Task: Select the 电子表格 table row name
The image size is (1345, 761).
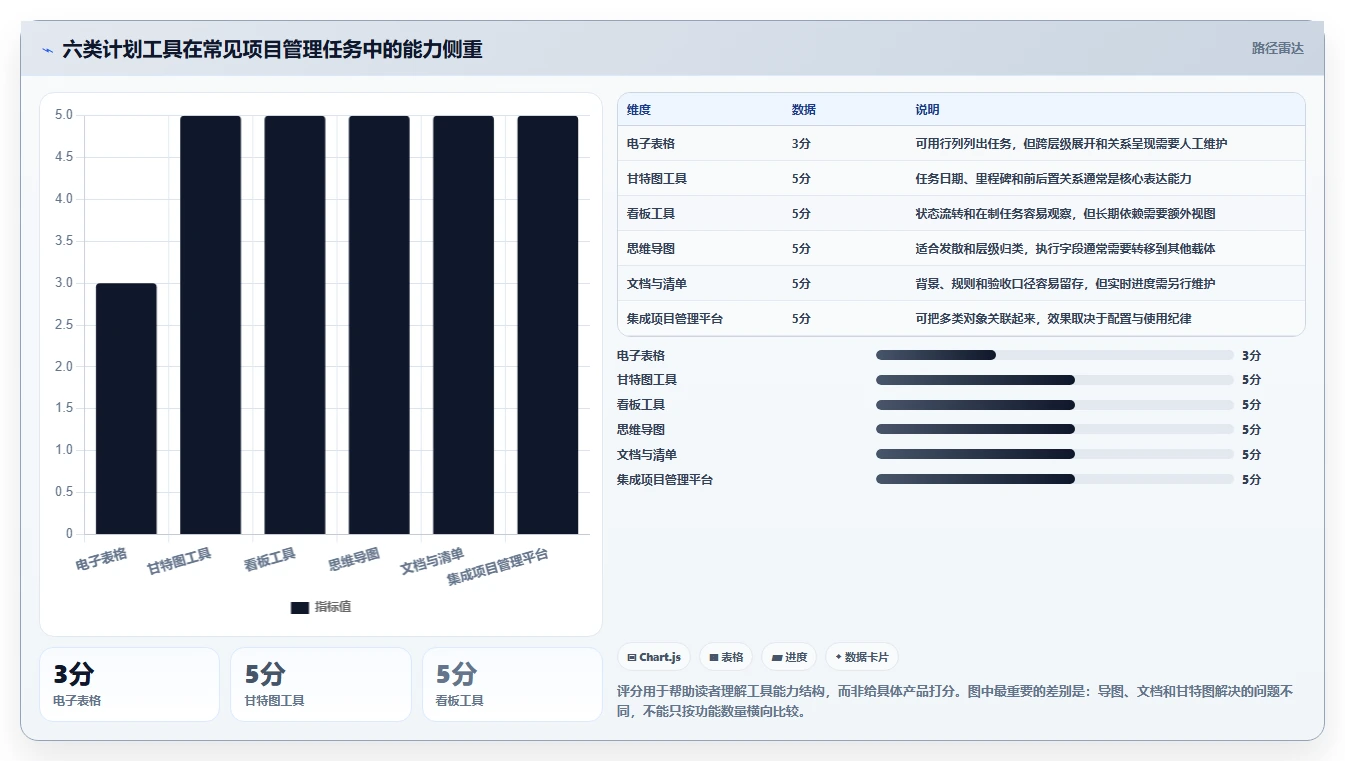Action: 651,144
